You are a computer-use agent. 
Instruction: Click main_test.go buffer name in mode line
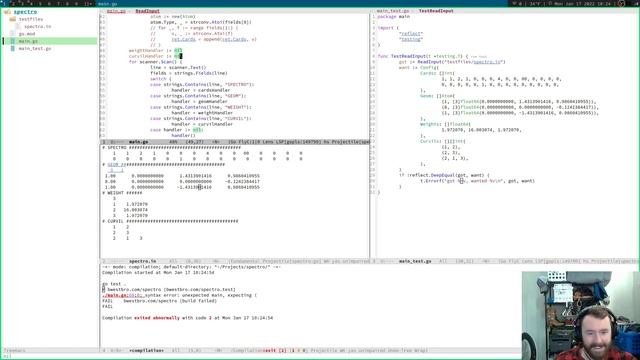415,261
